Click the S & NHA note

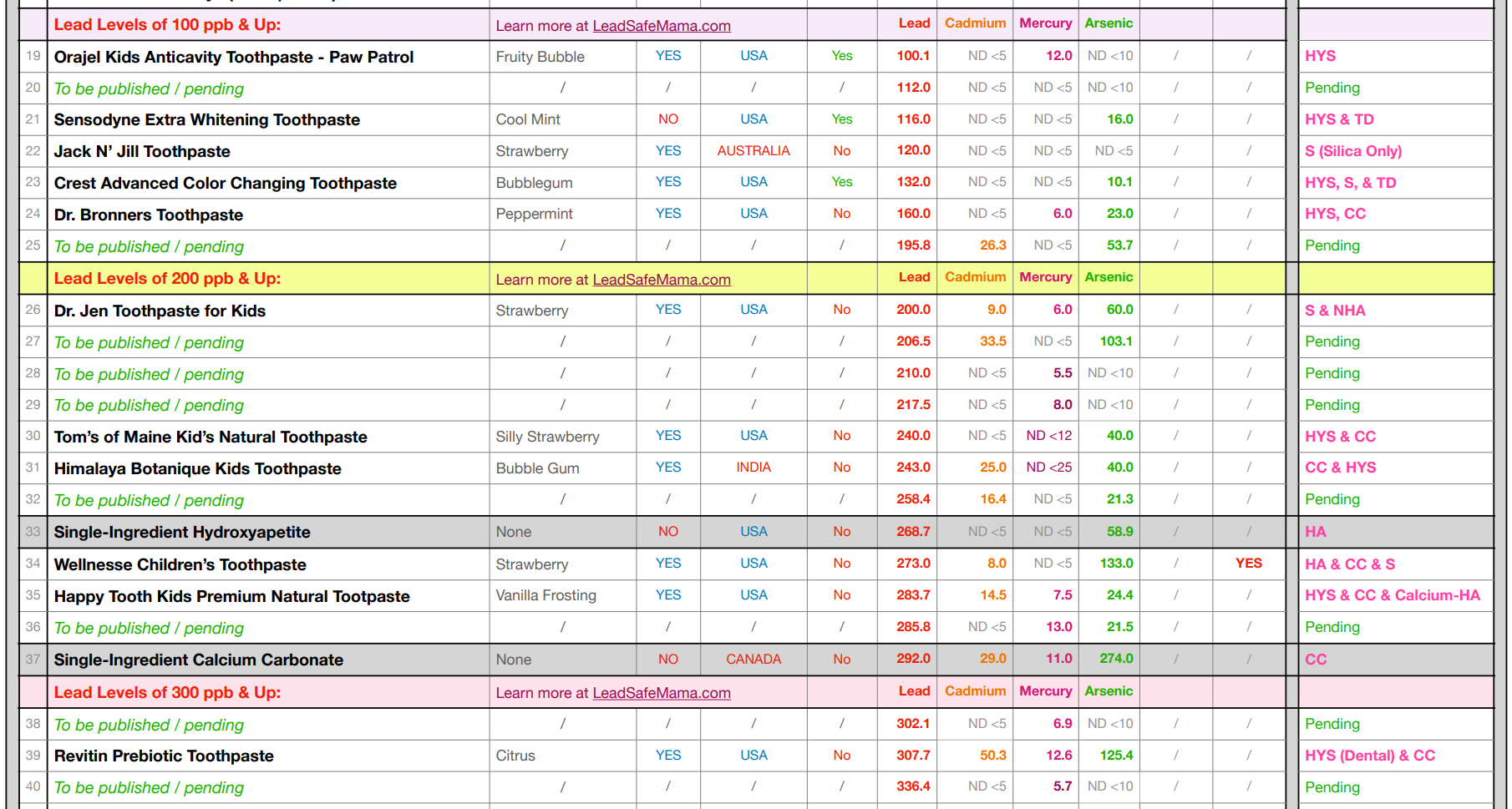[x=1335, y=311]
